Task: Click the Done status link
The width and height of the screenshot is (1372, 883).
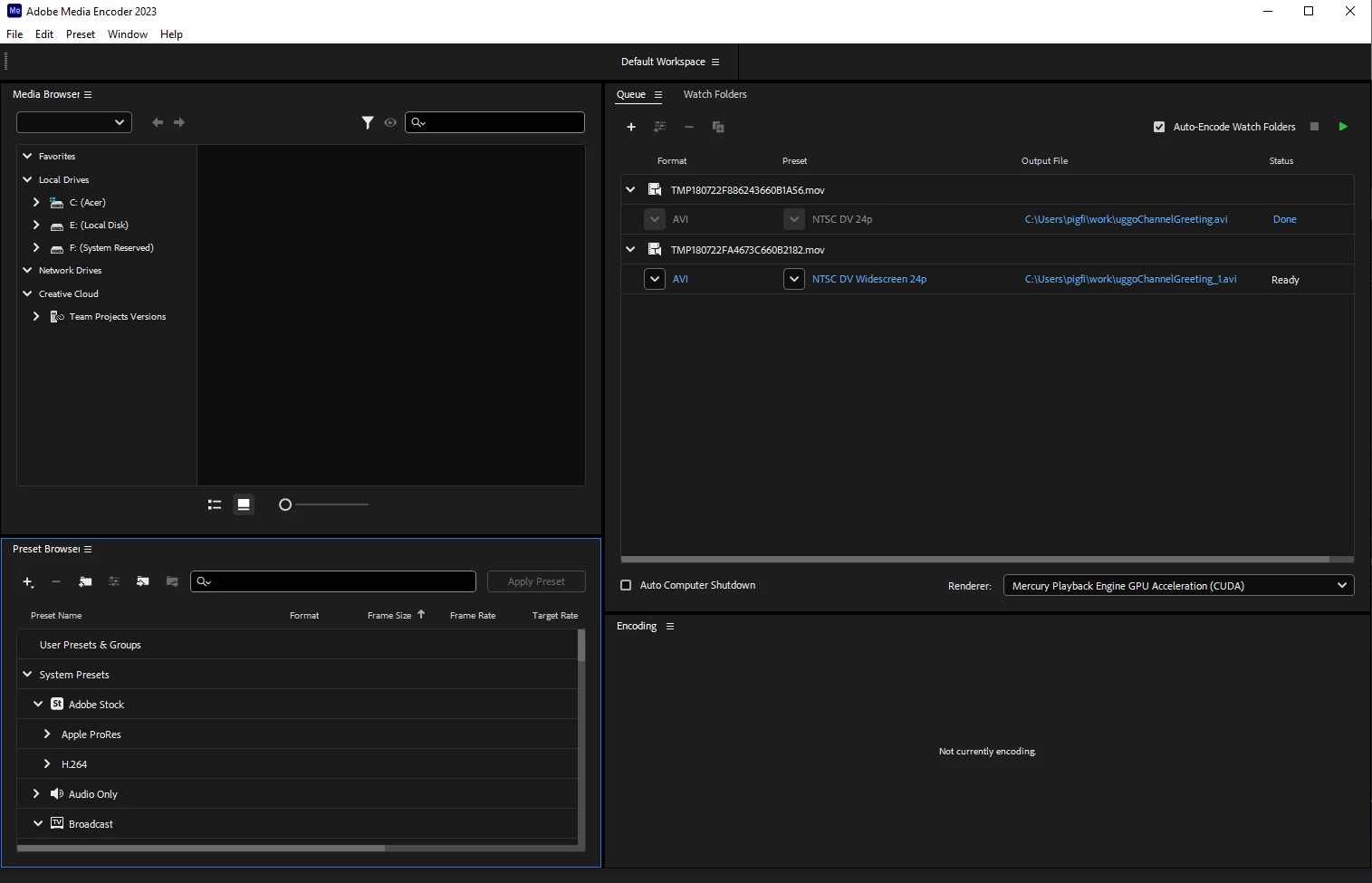Action: pos(1284,219)
